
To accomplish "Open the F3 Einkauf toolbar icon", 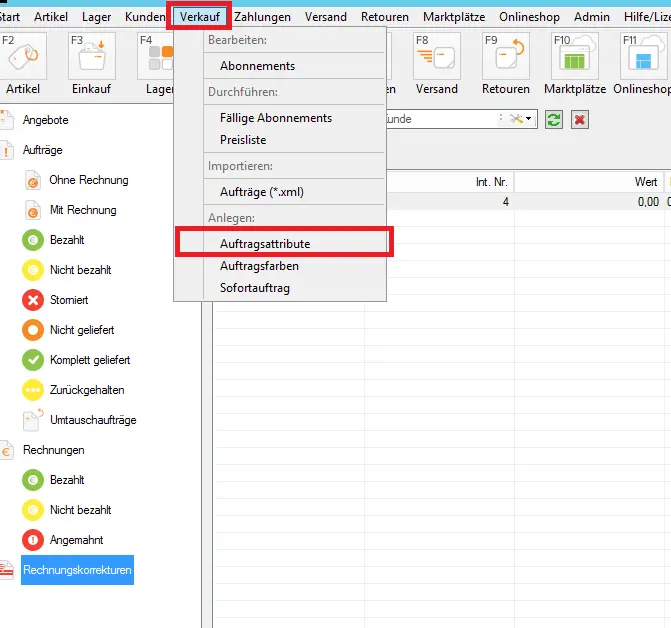I will pyautogui.click(x=92, y=56).
